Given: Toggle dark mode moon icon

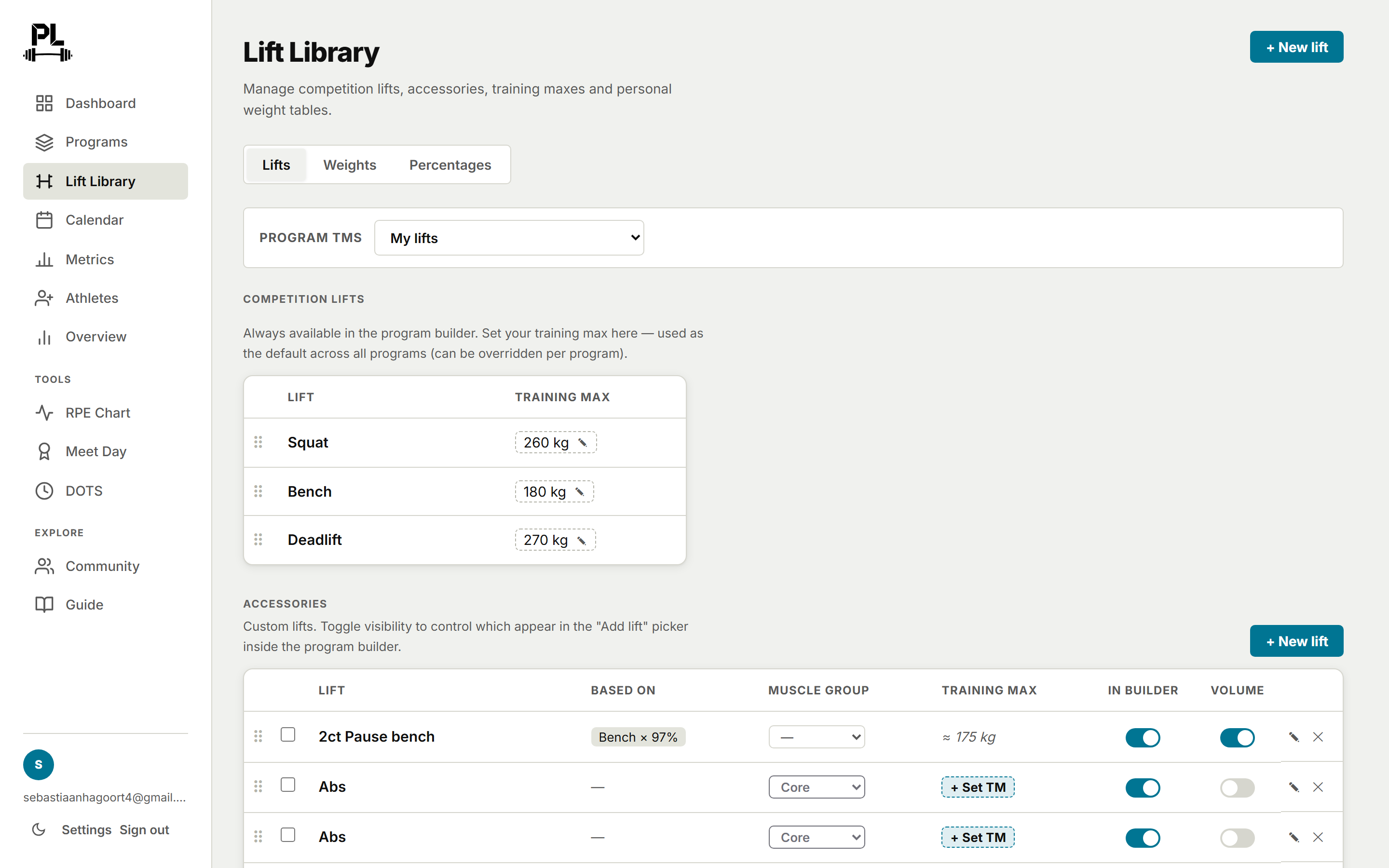Looking at the screenshot, I should tap(39, 829).
